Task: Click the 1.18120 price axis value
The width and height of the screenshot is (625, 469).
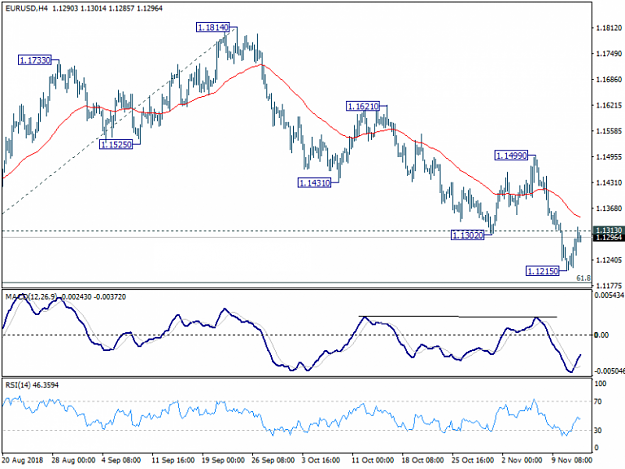Action: [609, 28]
